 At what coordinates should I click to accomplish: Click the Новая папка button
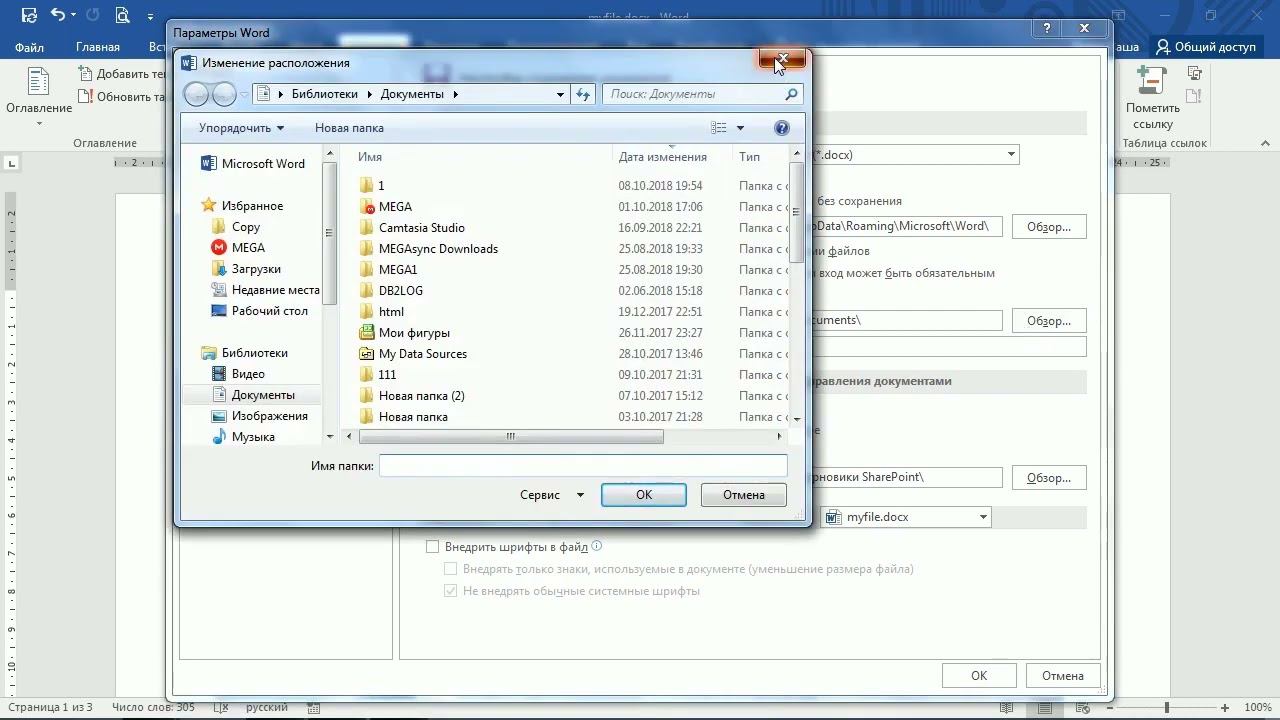(349, 128)
